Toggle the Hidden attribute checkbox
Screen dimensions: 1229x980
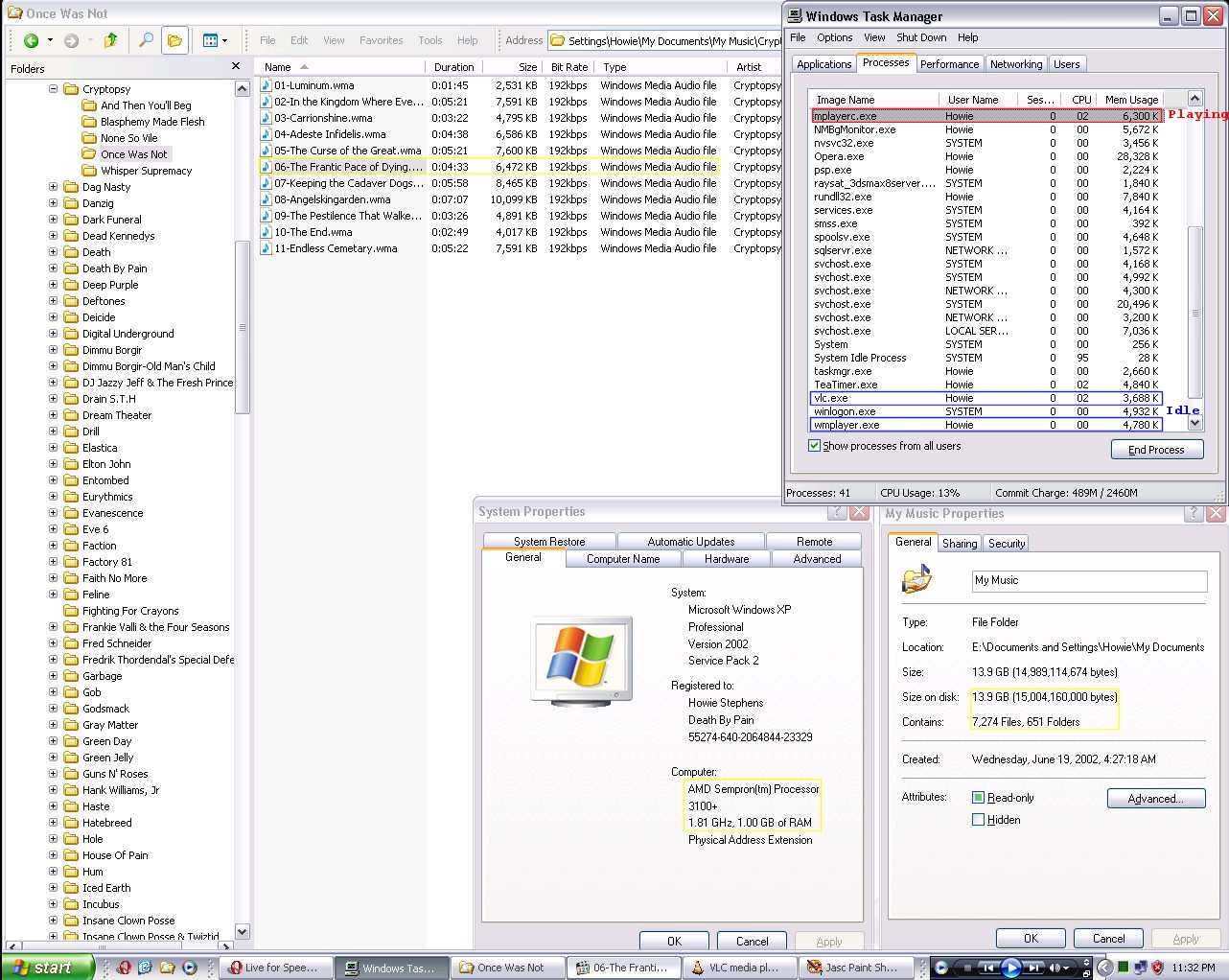pos(978,819)
